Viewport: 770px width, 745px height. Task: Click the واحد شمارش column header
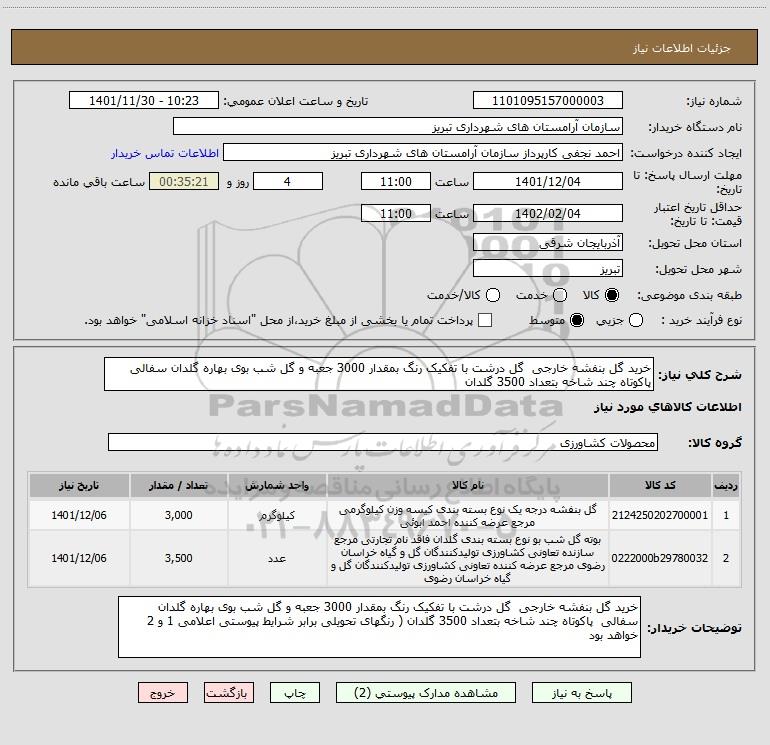(x=277, y=485)
